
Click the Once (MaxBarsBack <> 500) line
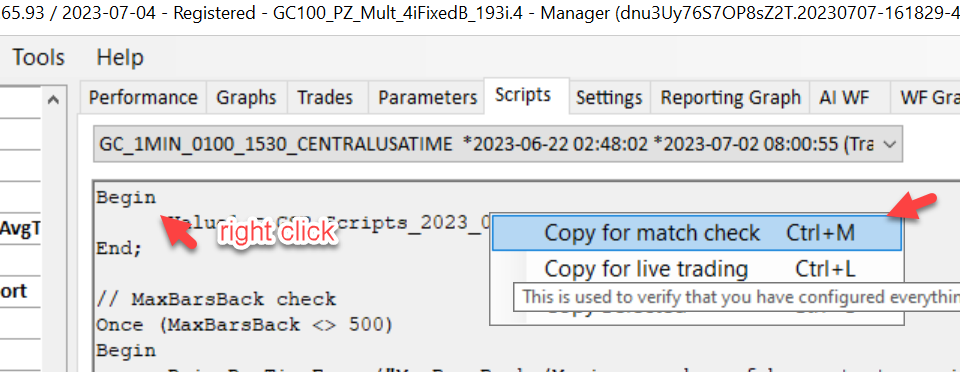244,324
